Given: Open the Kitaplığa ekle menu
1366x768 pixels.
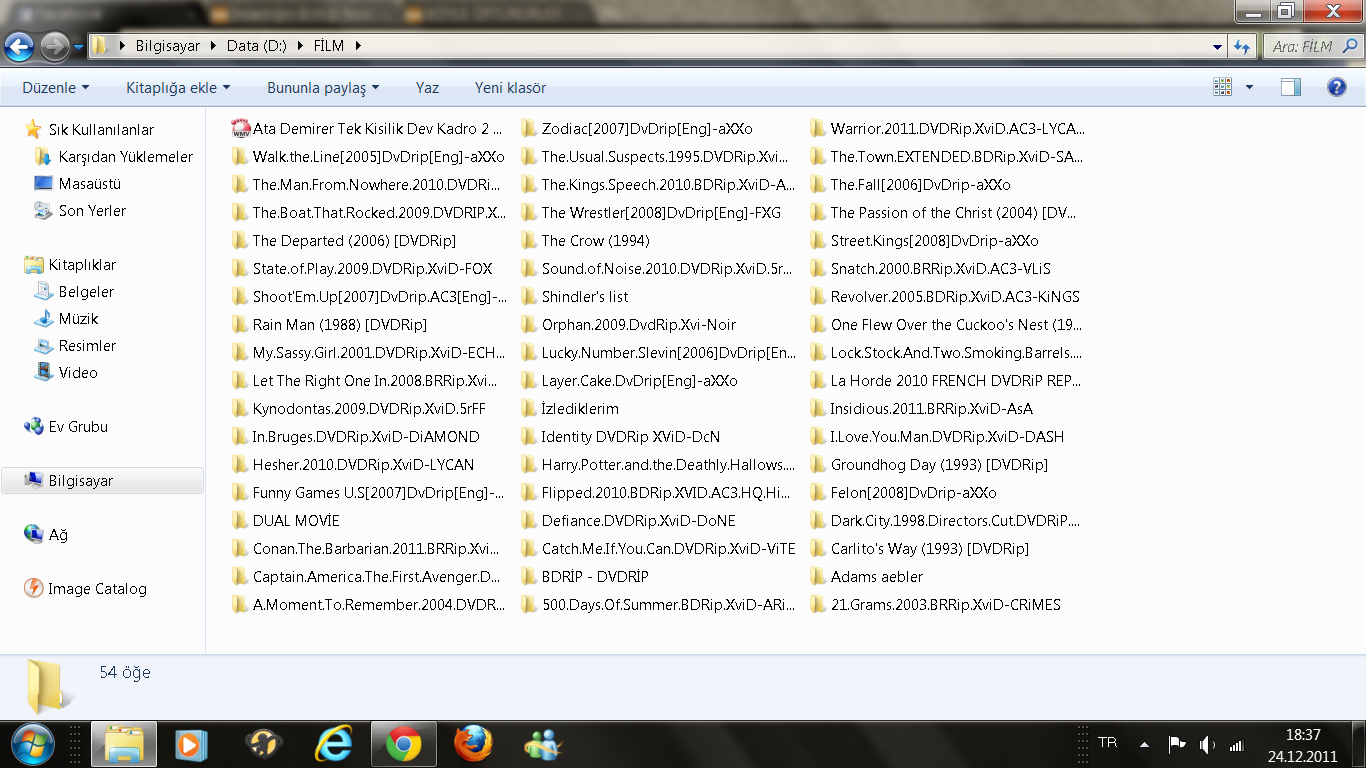Looking at the screenshot, I should point(178,88).
